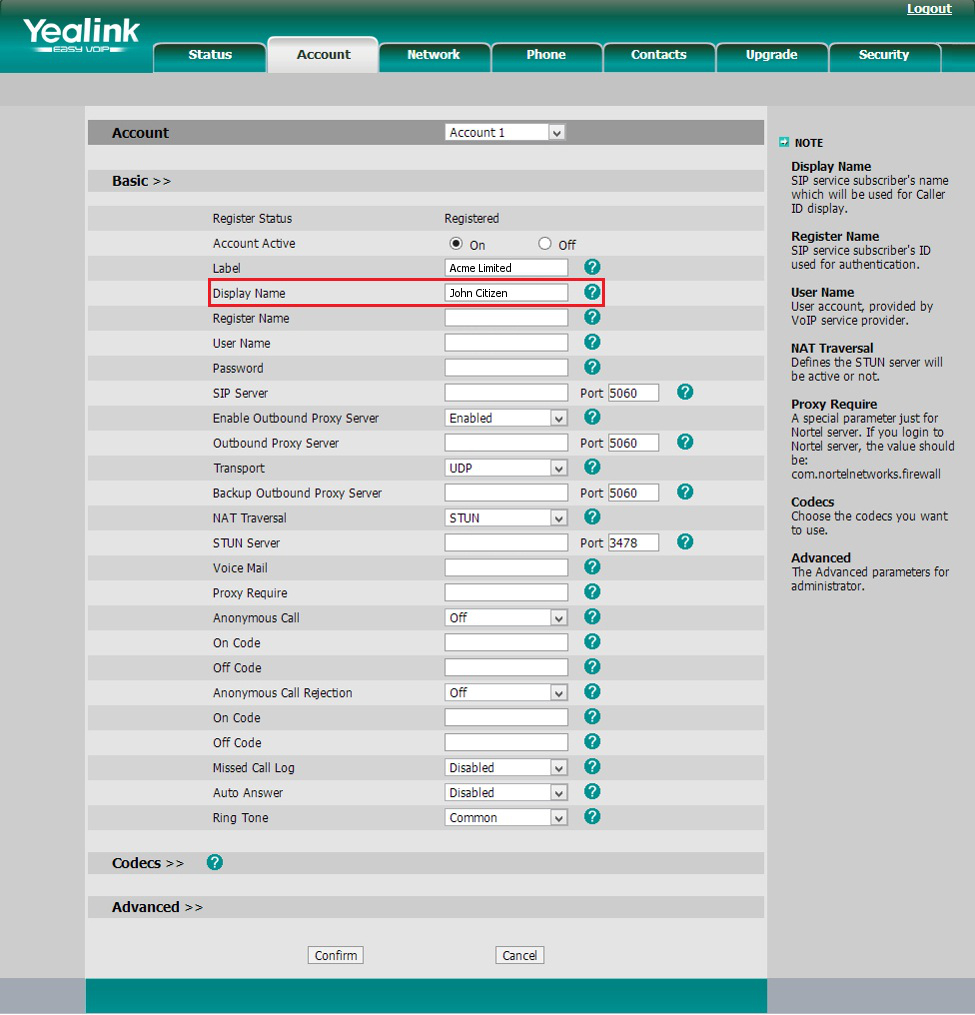975x1015 pixels.
Task: Click the STUN Server port field showing 3478
Action: click(x=633, y=542)
